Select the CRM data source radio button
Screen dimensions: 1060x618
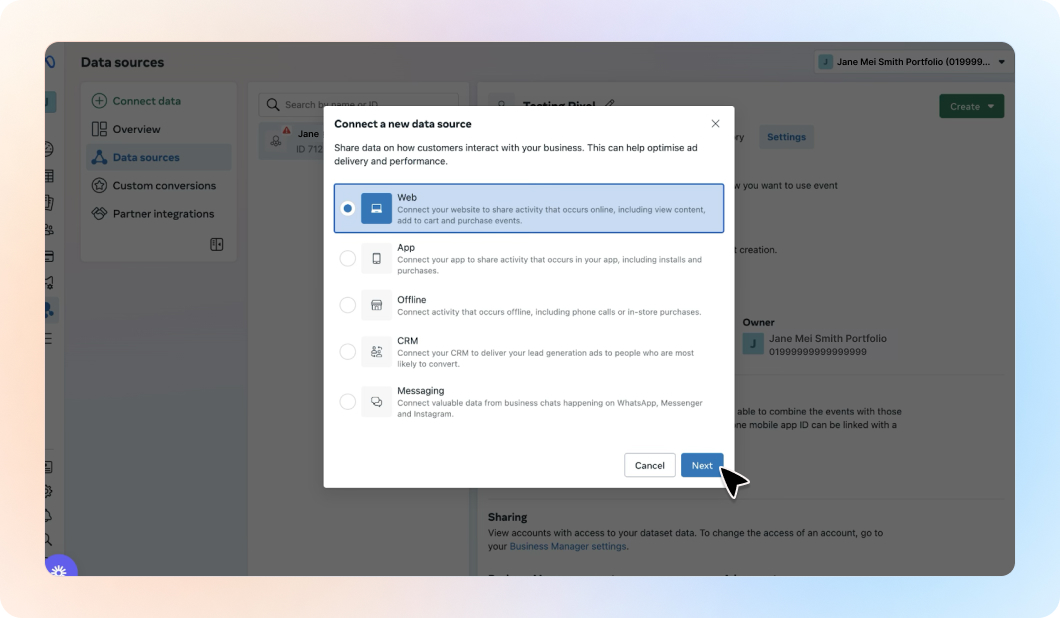click(347, 352)
